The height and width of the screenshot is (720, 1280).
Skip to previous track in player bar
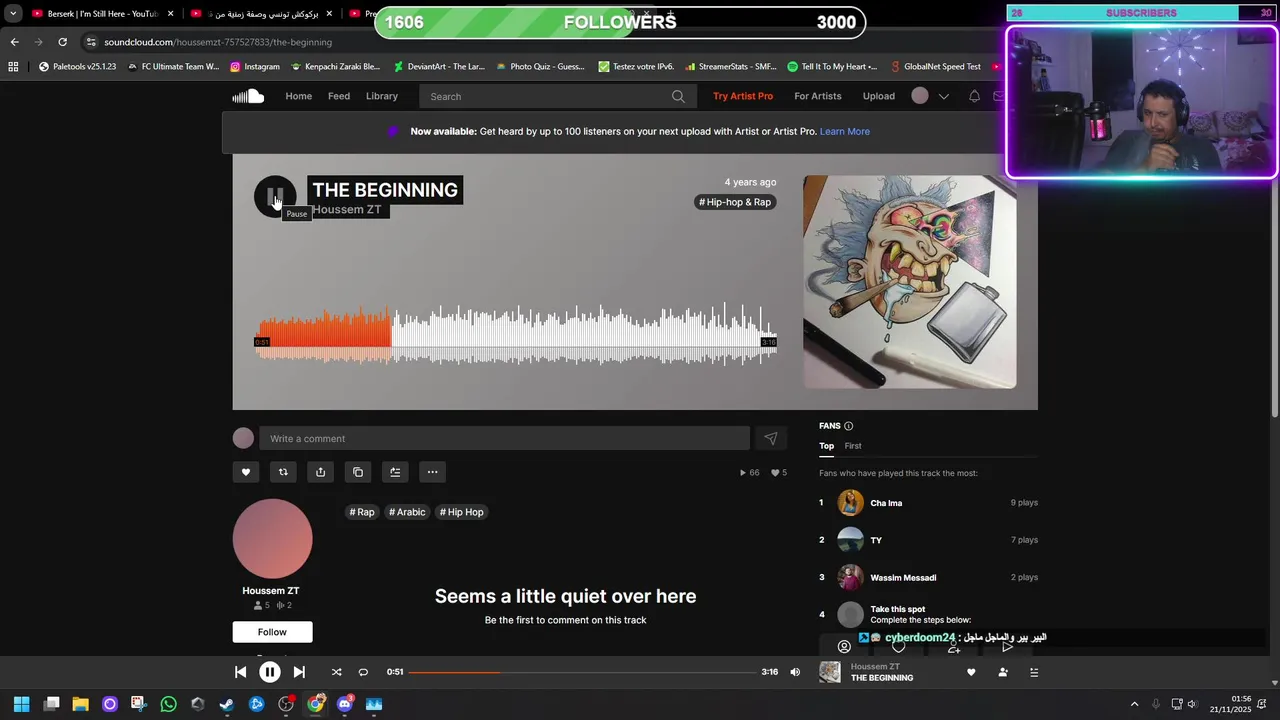tap(240, 672)
